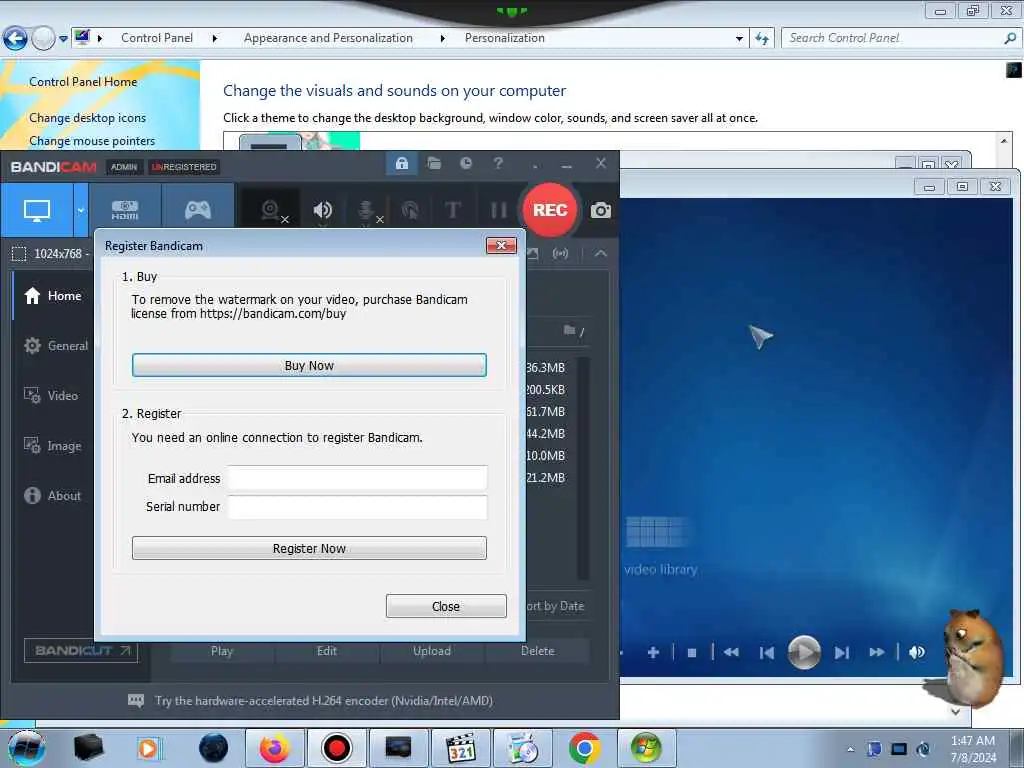
Task: Toggle the speaker sound icon in Bandicam
Action: 323,210
